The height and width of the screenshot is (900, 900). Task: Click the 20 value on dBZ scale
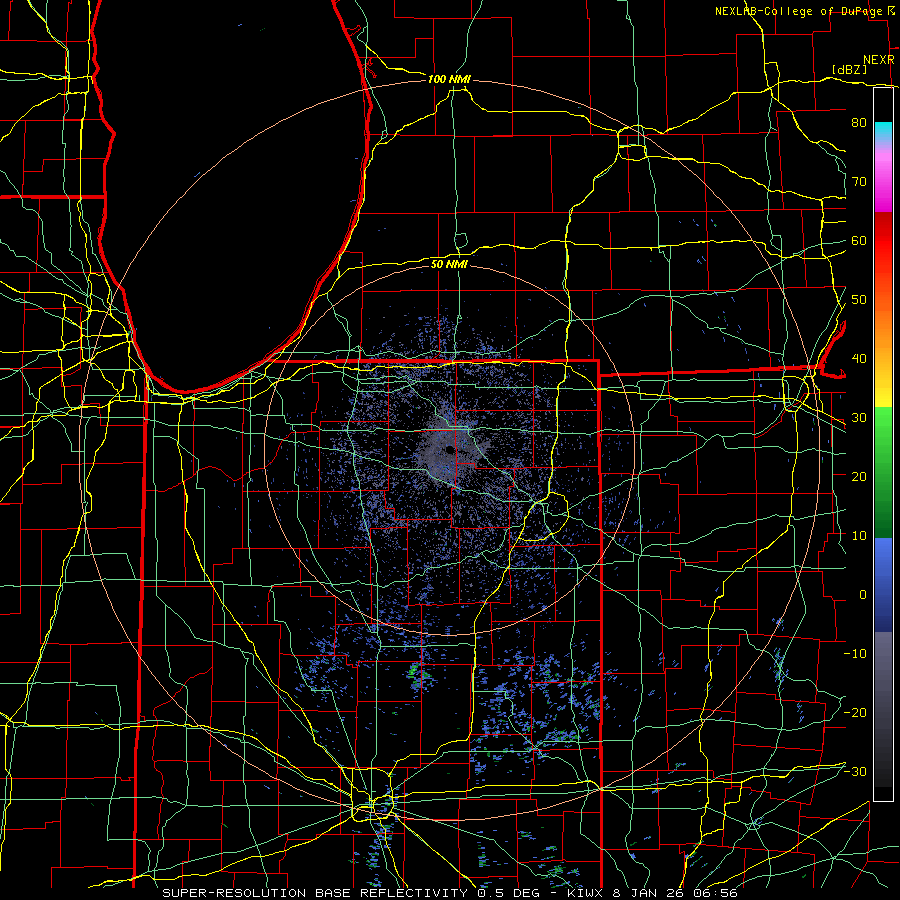[x=859, y=476]
